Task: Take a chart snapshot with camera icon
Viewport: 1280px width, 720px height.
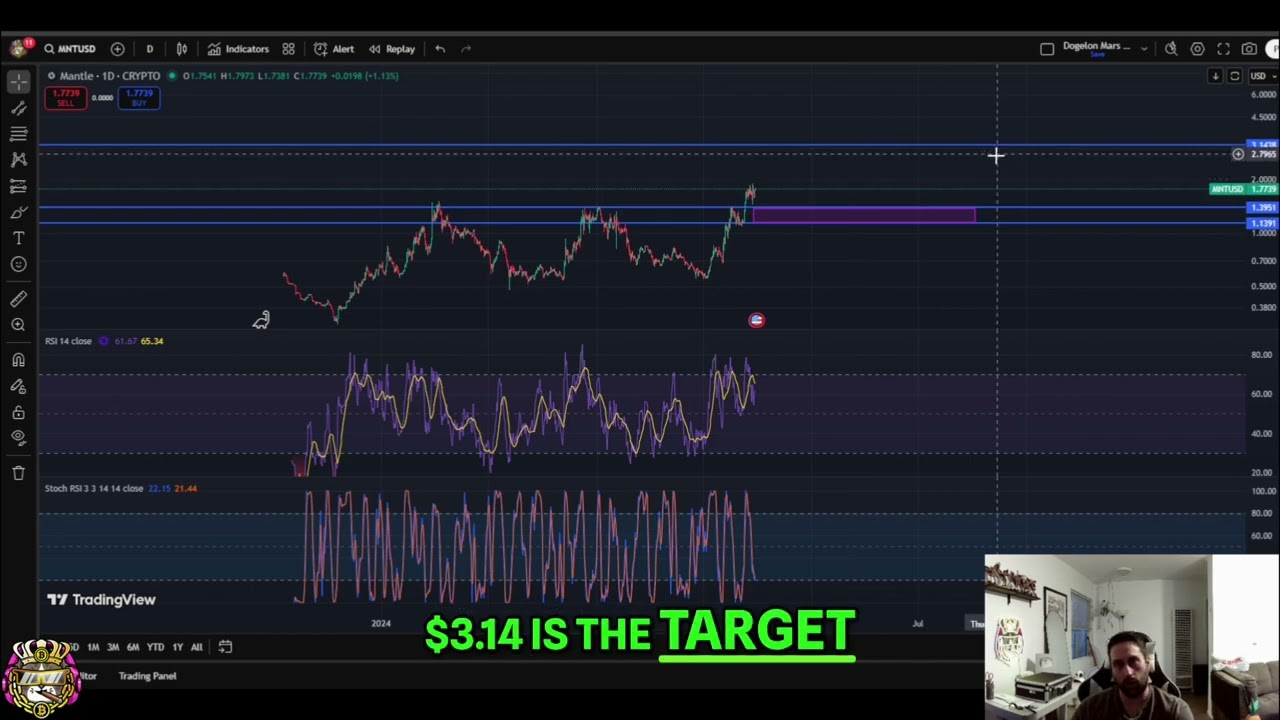Action: [x=1249, y=48]
